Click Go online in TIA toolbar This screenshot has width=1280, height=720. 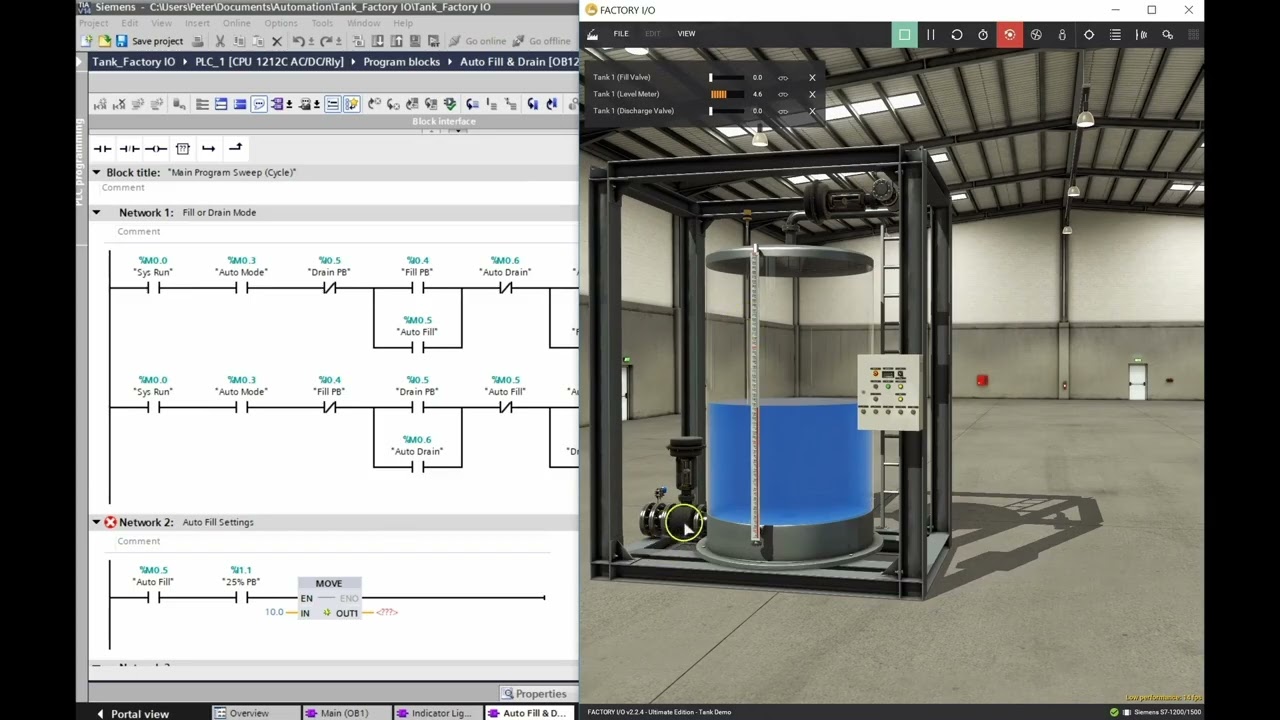pos(476,41)
